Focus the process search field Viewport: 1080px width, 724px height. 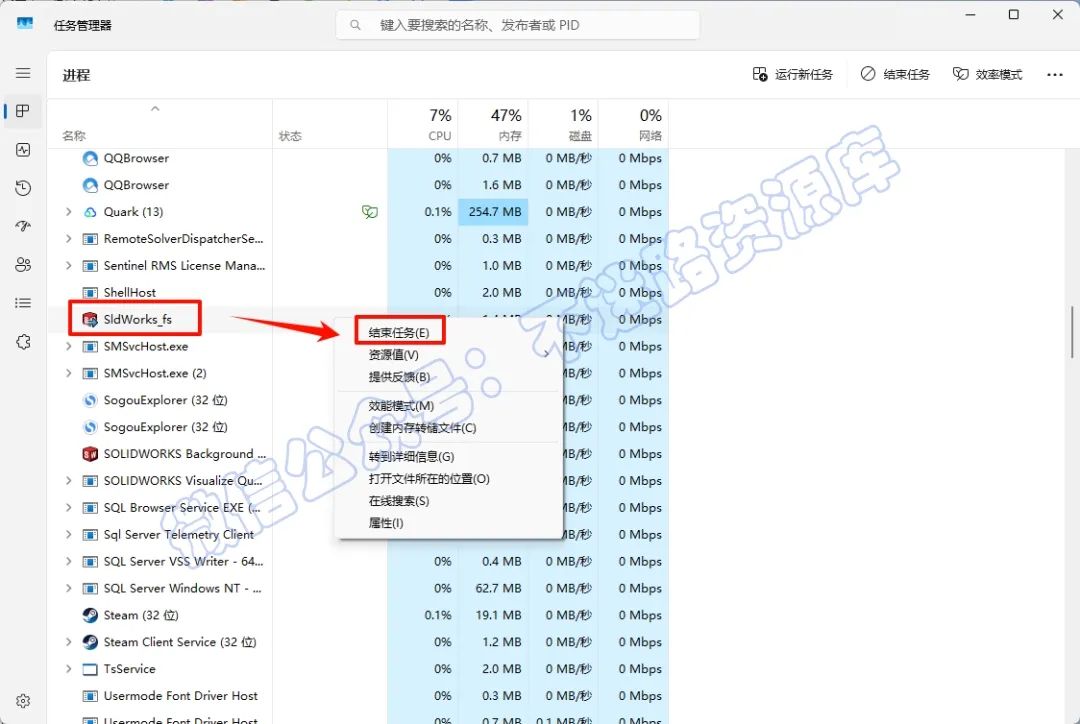tap(518, 25)
